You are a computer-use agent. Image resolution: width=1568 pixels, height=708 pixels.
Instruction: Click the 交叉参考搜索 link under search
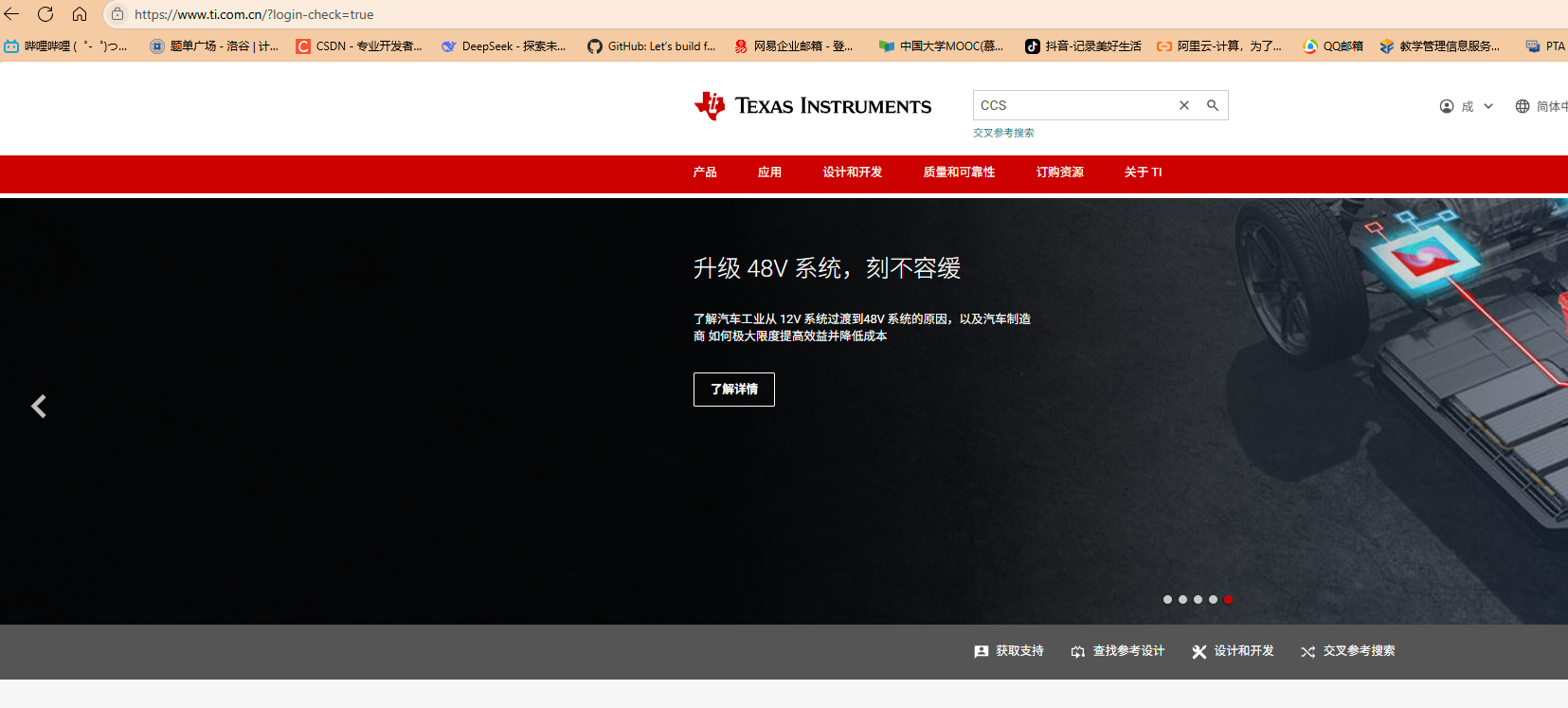click(x=1003, y=133)
